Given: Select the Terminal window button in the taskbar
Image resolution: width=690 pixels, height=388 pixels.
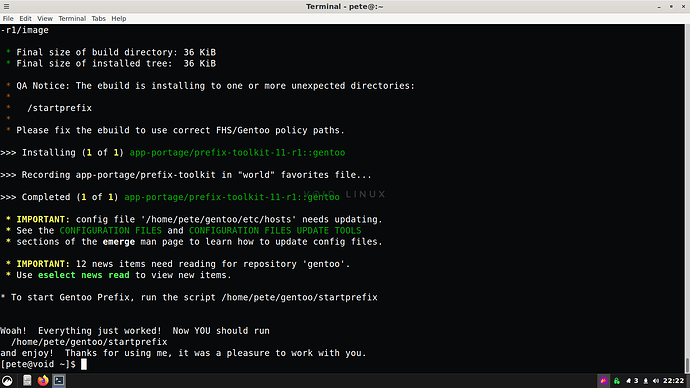Looking at the screenshot, I should 59,381.
